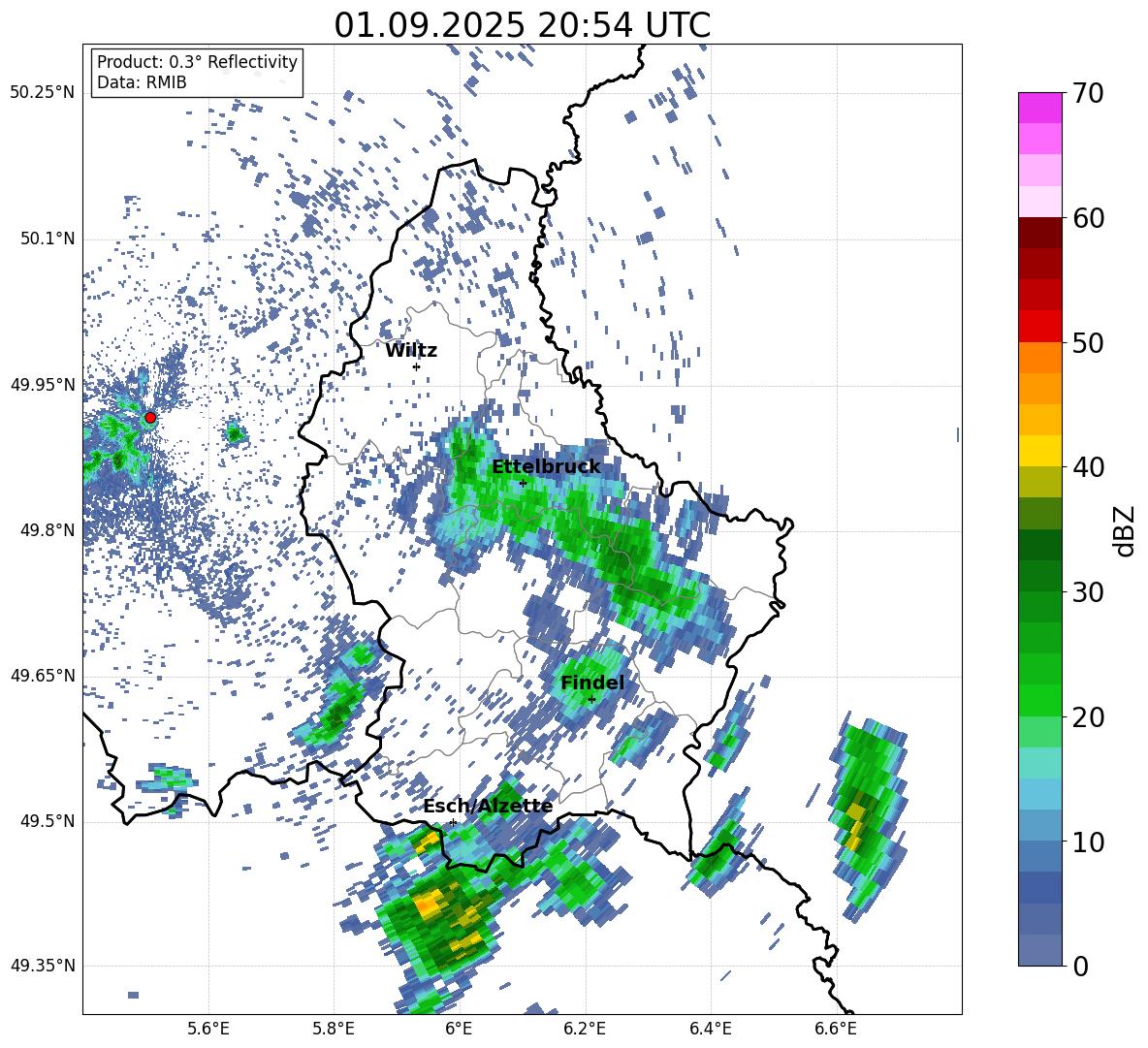The height and width of the screenshot is (1048, 1148).
Task: Click the 50.25°N latitude label
Action: tap(42, 93)
